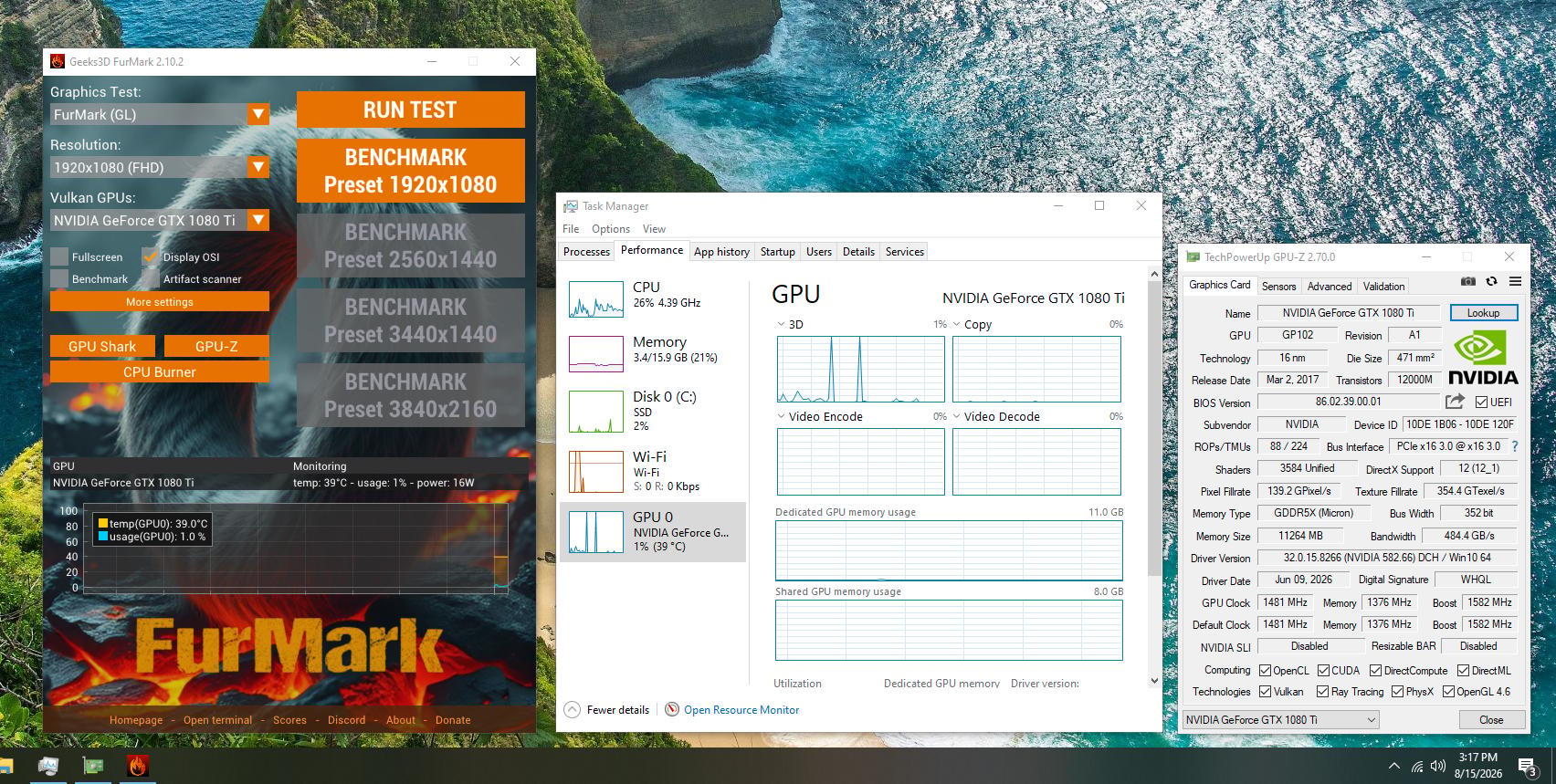1556x784 pixels.
Task: Toggle the PhysX checkbox
Action: tap(1397, 692)
